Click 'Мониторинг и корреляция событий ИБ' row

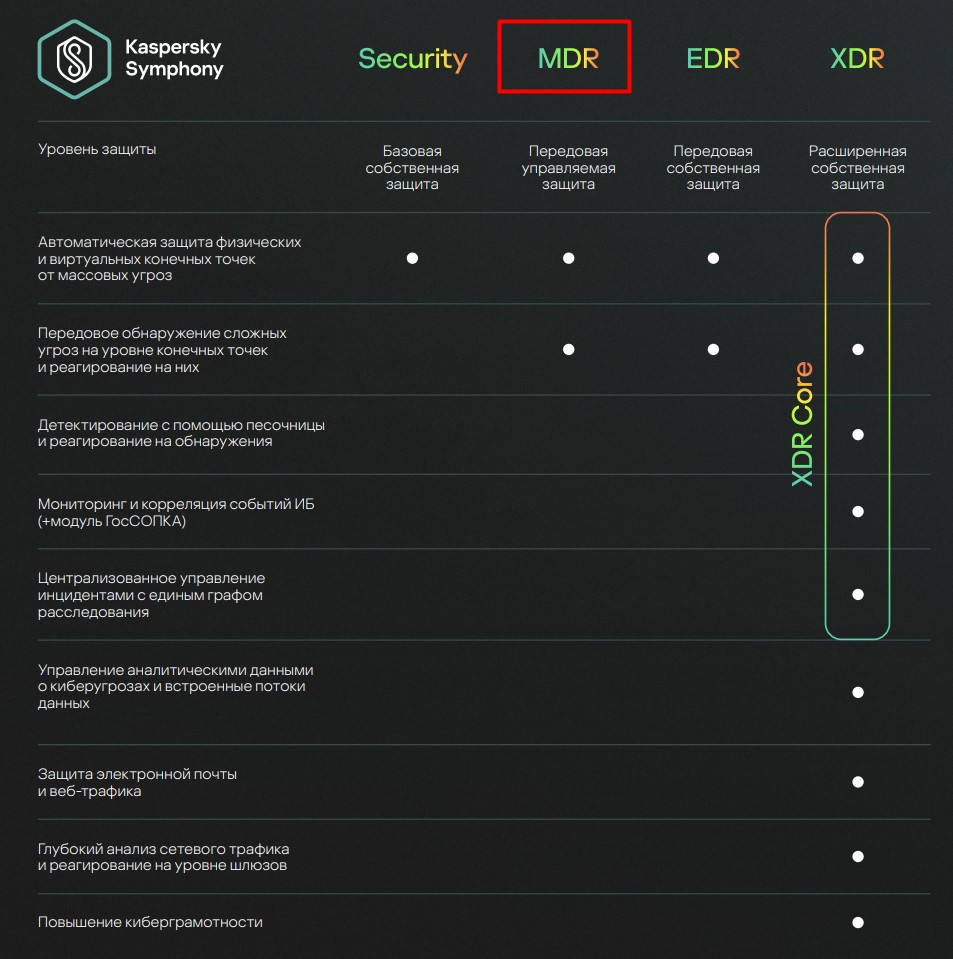[176, 512]
